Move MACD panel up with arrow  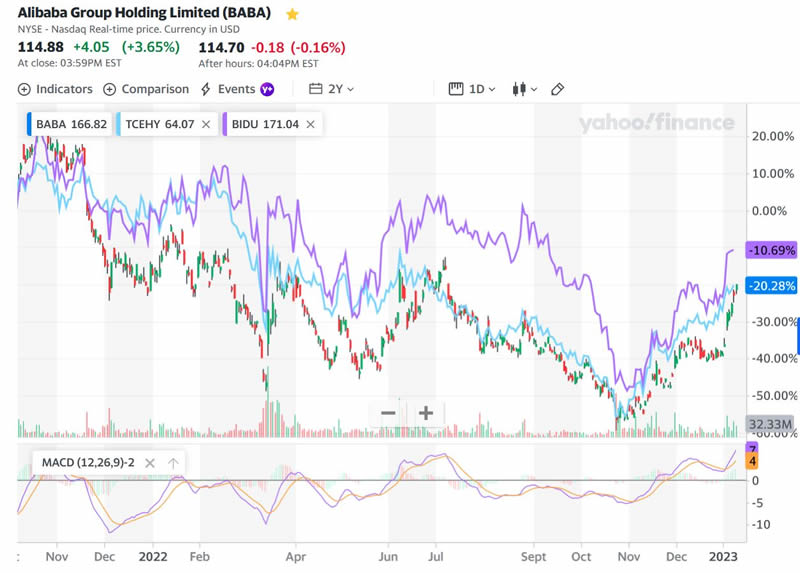tap(173, 463)
